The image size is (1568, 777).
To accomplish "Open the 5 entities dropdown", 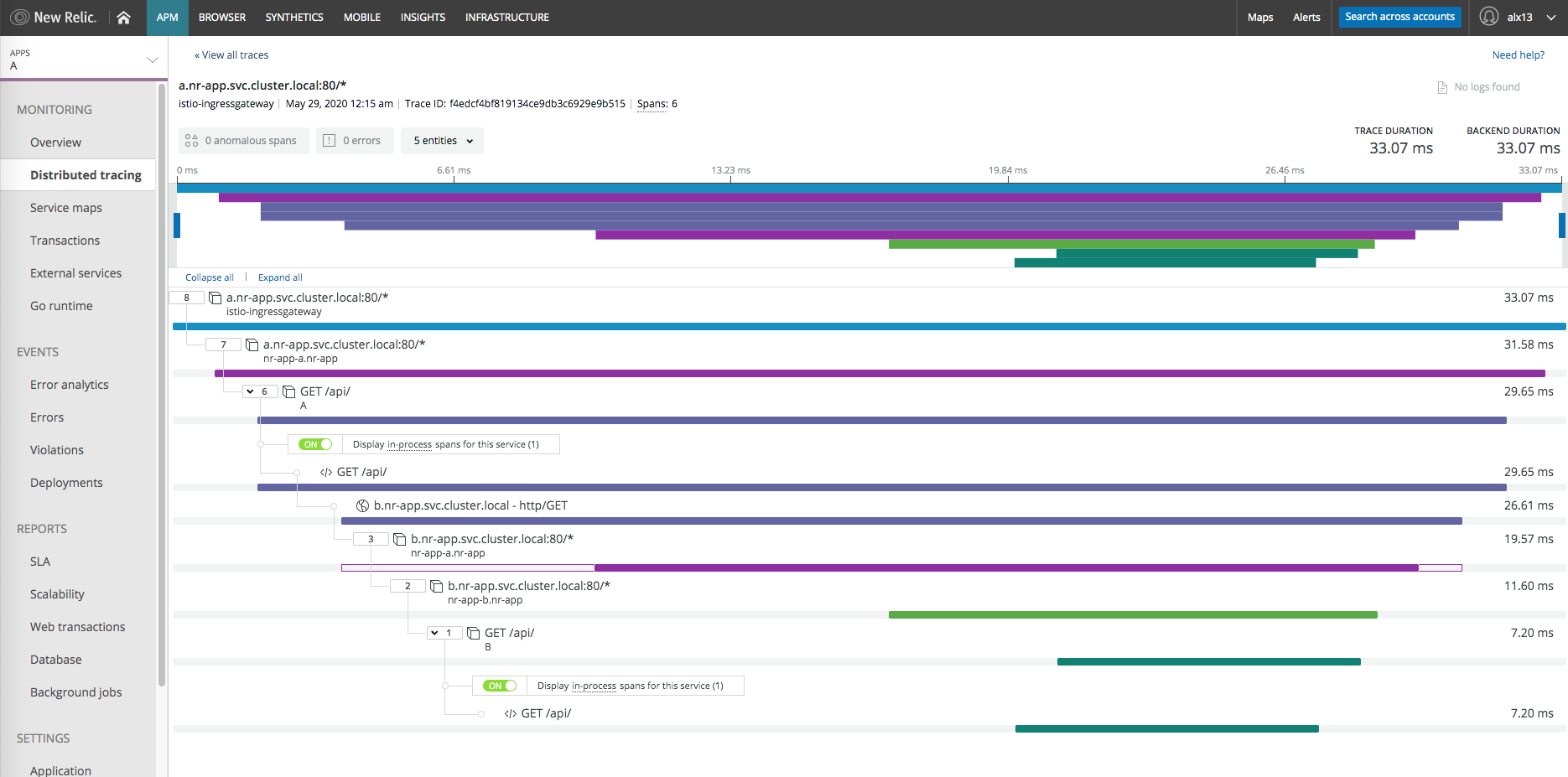I will [442, 141].
